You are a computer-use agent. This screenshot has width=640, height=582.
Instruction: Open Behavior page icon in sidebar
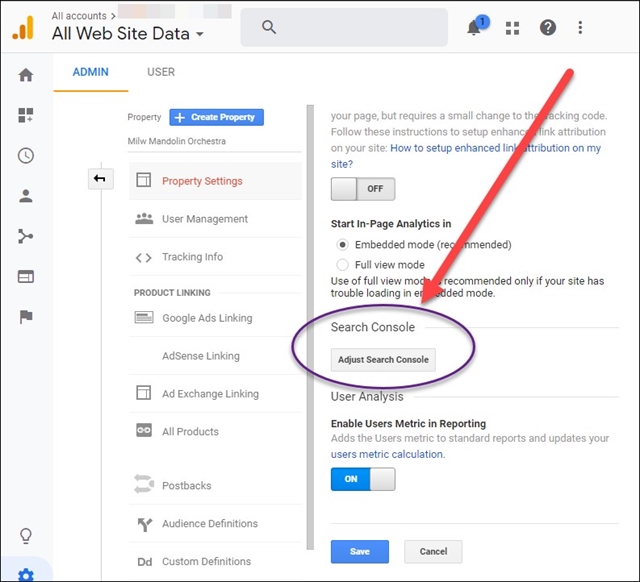26,277
